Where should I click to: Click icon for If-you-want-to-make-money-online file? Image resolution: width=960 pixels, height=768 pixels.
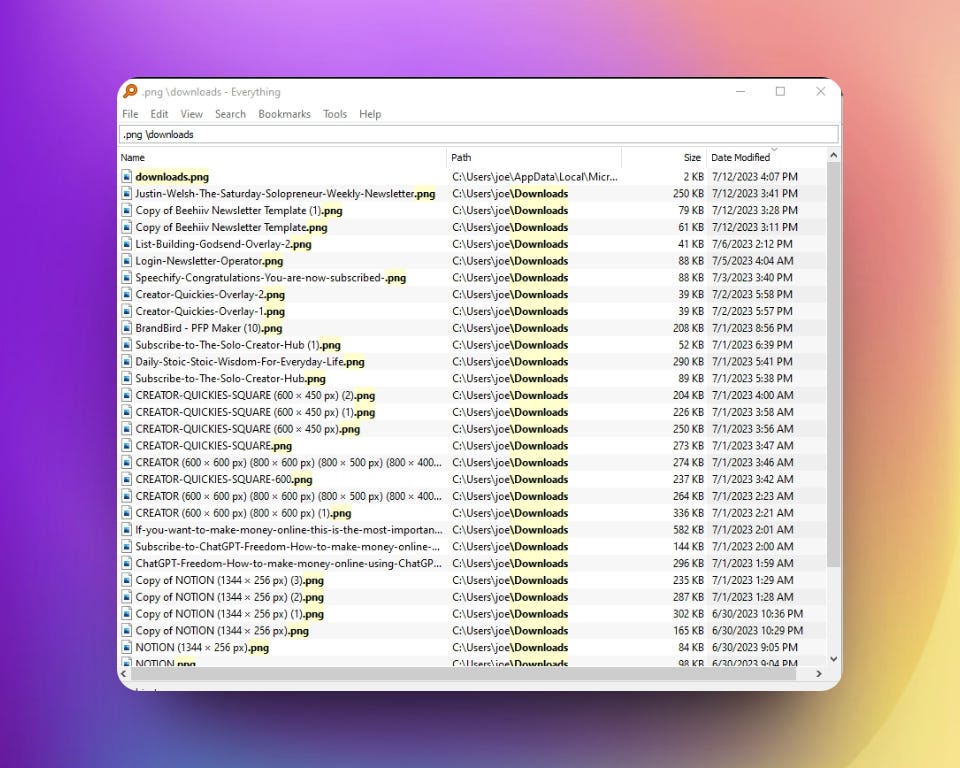point(127,530)
